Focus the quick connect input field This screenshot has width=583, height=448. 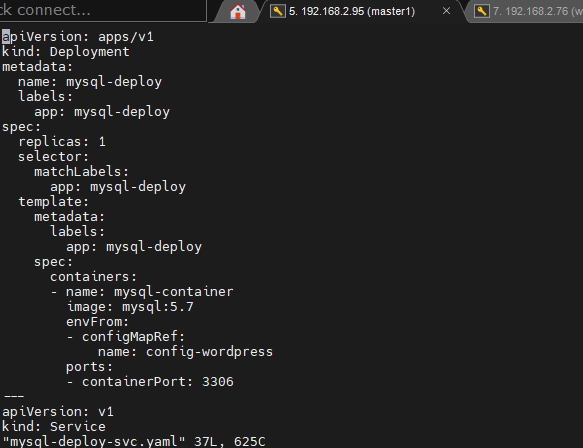(x=103, y=10)
